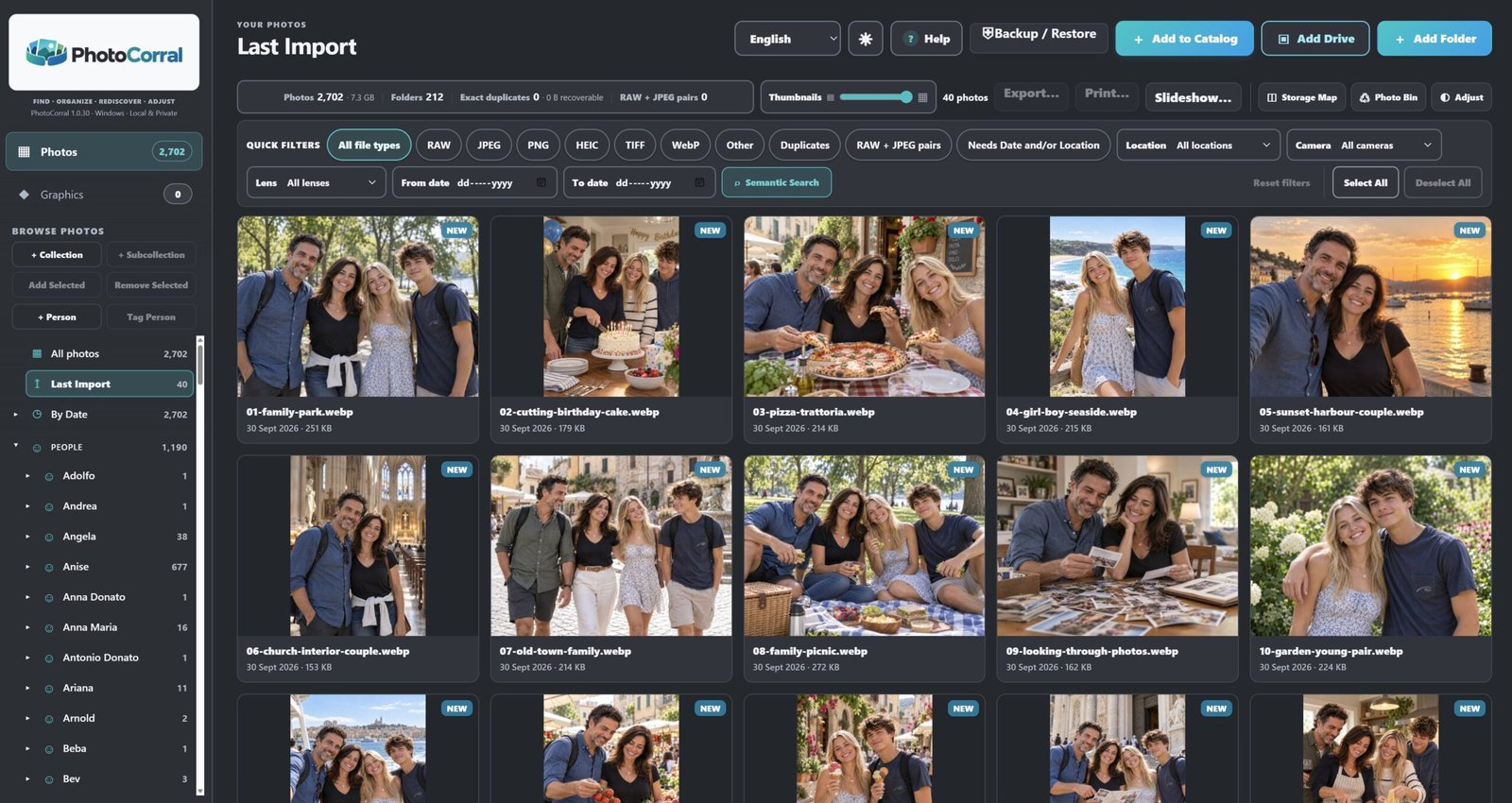This screenshot has width=1512, height=803.
Task: Click the small thumbnail size icon
Action: coord(831,97)
